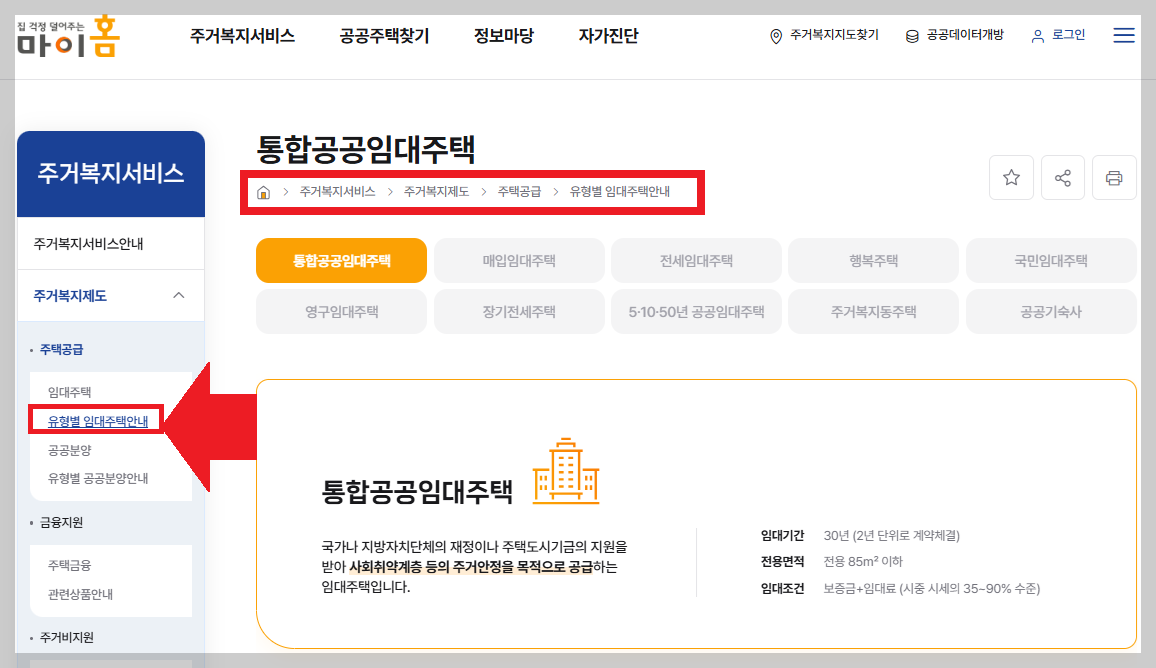The width and height of the screenshot is (1156, 668).
Task: Select the 공공기숙사 tab
Action: click(x=1050, y=311)
